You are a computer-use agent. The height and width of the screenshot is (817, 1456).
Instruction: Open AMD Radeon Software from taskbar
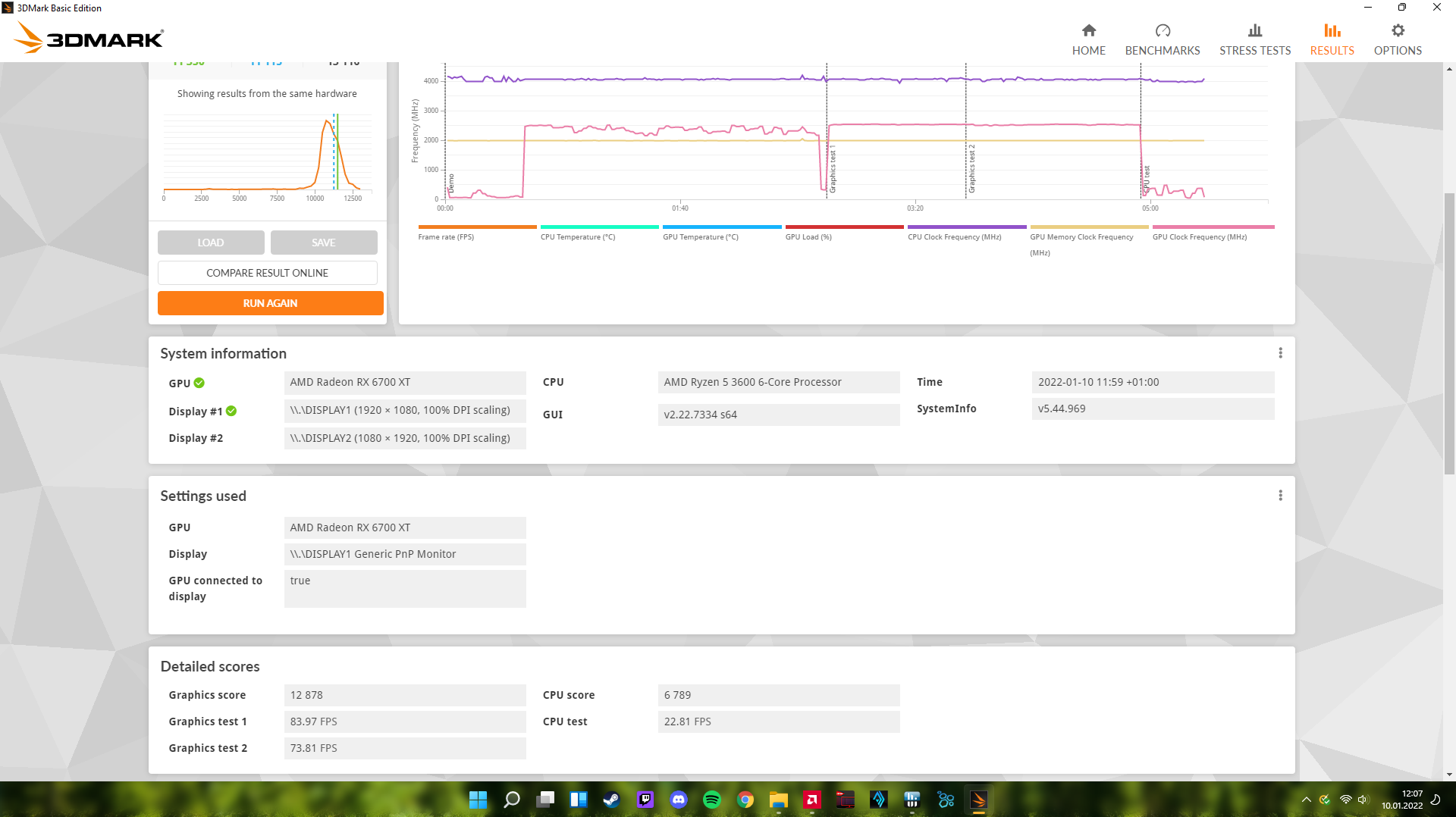click(812, 800)
